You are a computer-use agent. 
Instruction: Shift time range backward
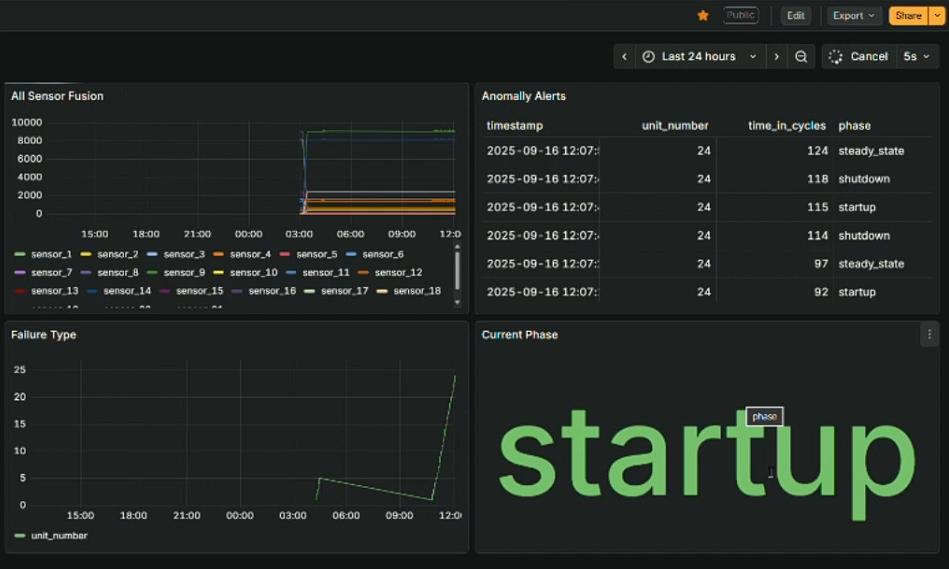pyautogui.click(x=624, y=56)
